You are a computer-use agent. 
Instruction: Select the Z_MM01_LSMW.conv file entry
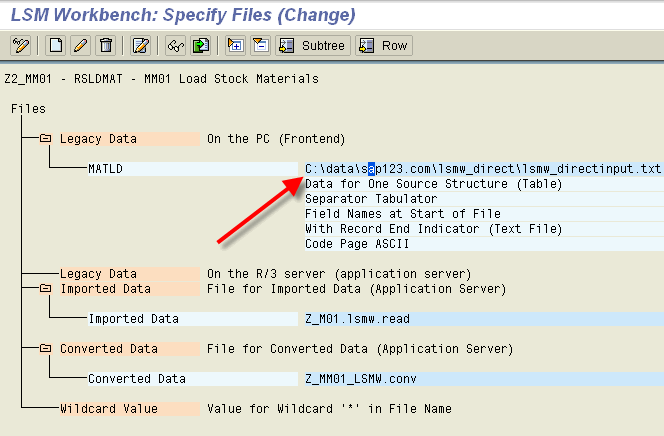point(484,379)
